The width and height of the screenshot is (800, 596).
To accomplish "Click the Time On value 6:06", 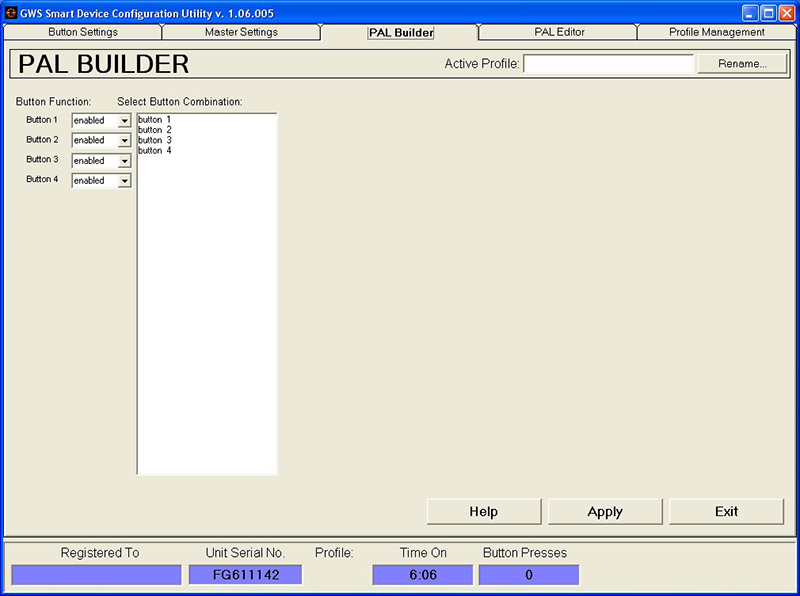I will pyautogui.click(x=423, y=575).
